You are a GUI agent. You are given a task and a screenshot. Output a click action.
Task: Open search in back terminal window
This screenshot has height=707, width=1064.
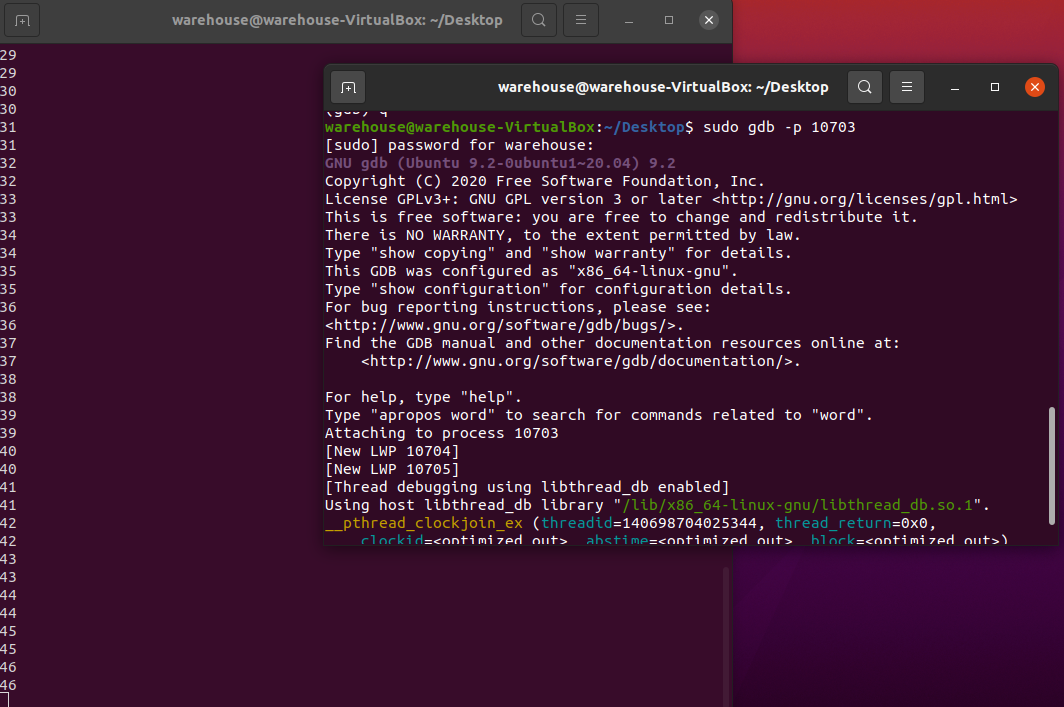(539, 20)
